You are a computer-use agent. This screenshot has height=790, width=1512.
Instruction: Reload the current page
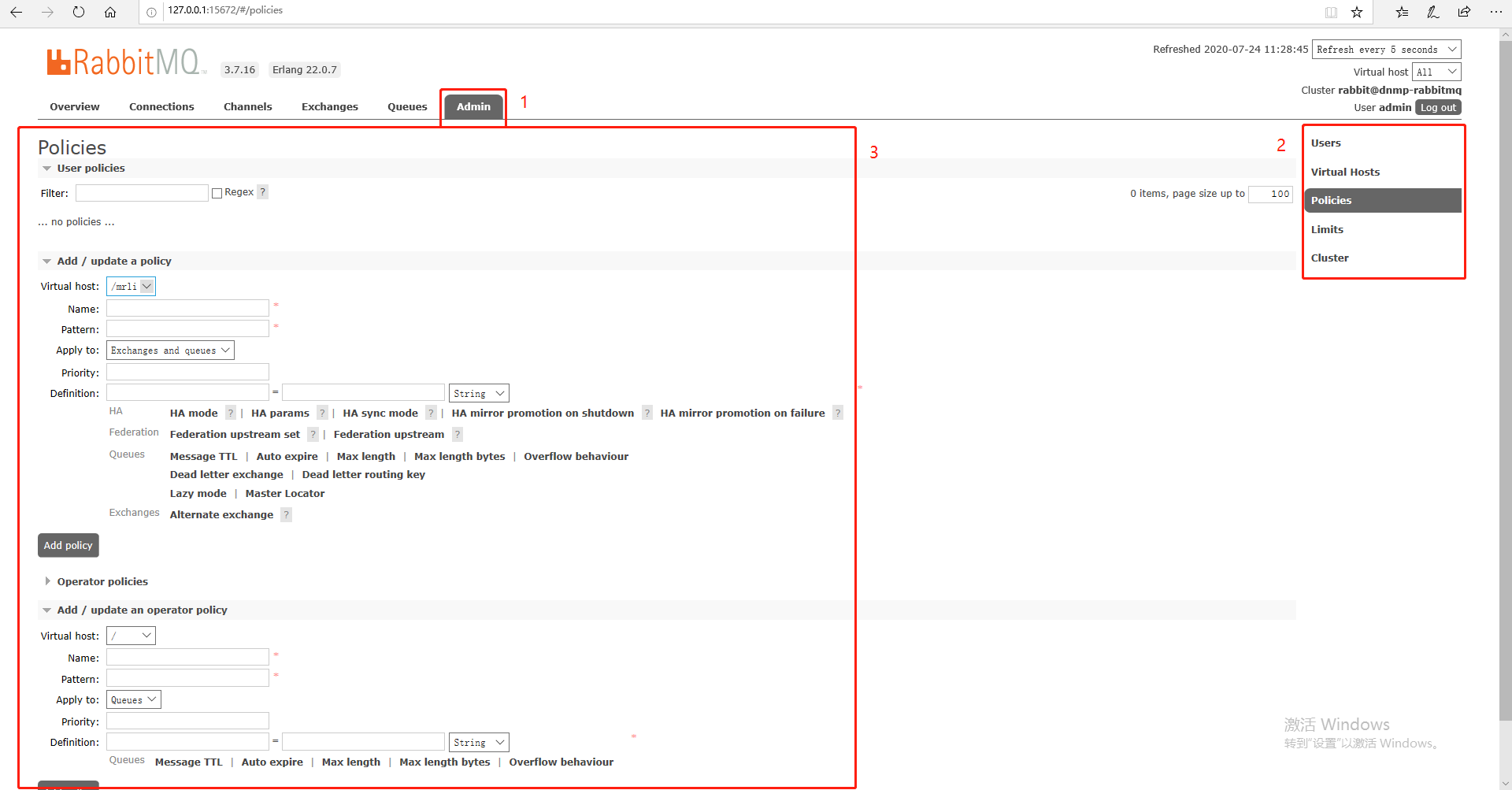(79, 12)
